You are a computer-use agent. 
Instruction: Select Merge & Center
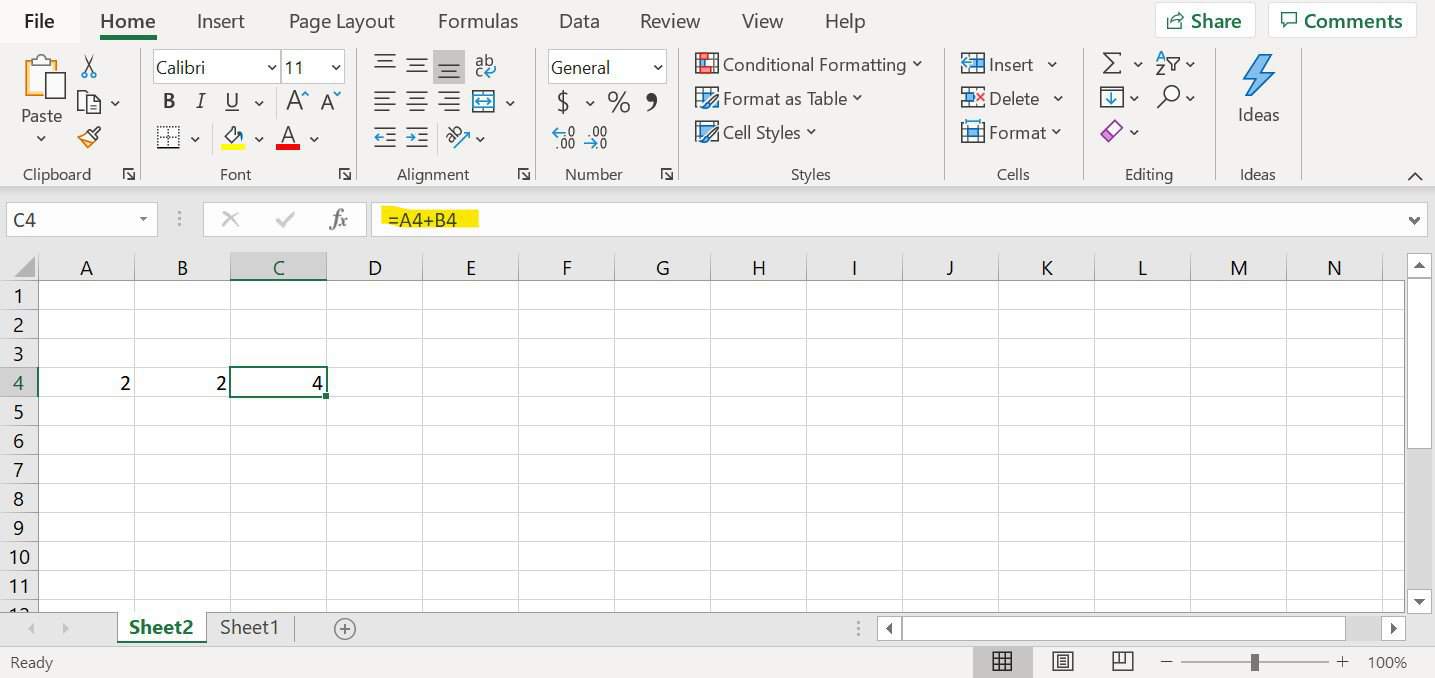click(483, 102)
